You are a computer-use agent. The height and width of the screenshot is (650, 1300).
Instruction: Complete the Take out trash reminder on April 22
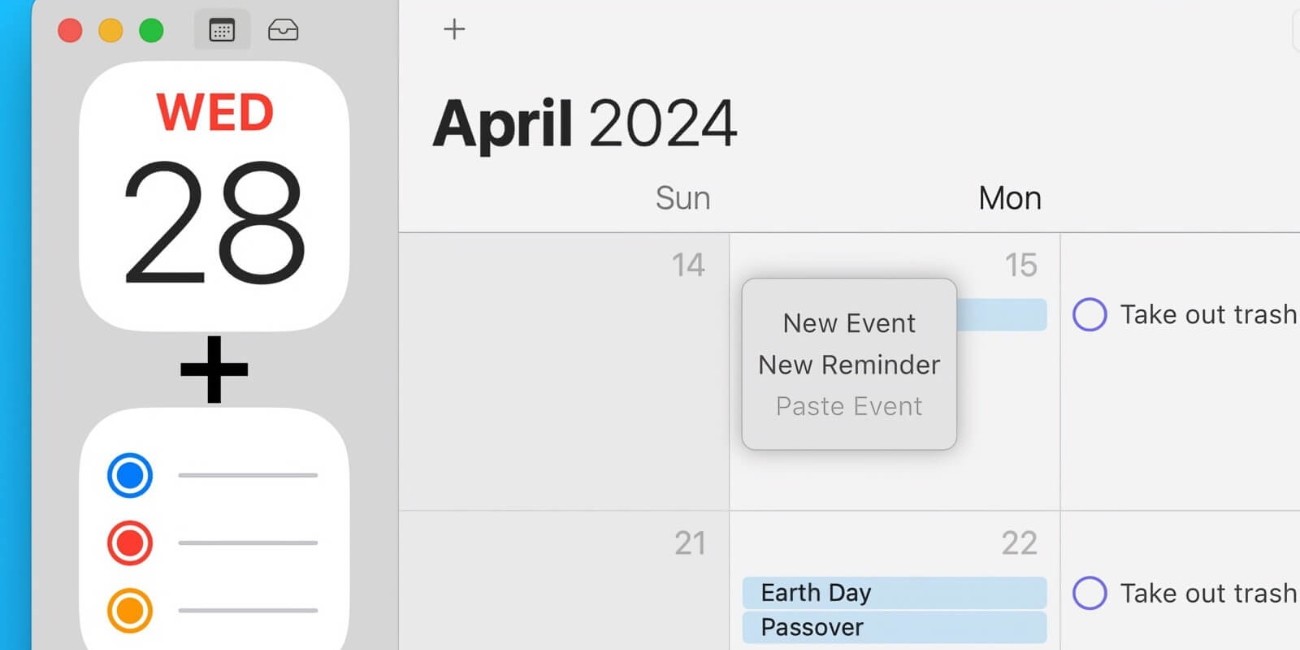[x=1089, y=592]
